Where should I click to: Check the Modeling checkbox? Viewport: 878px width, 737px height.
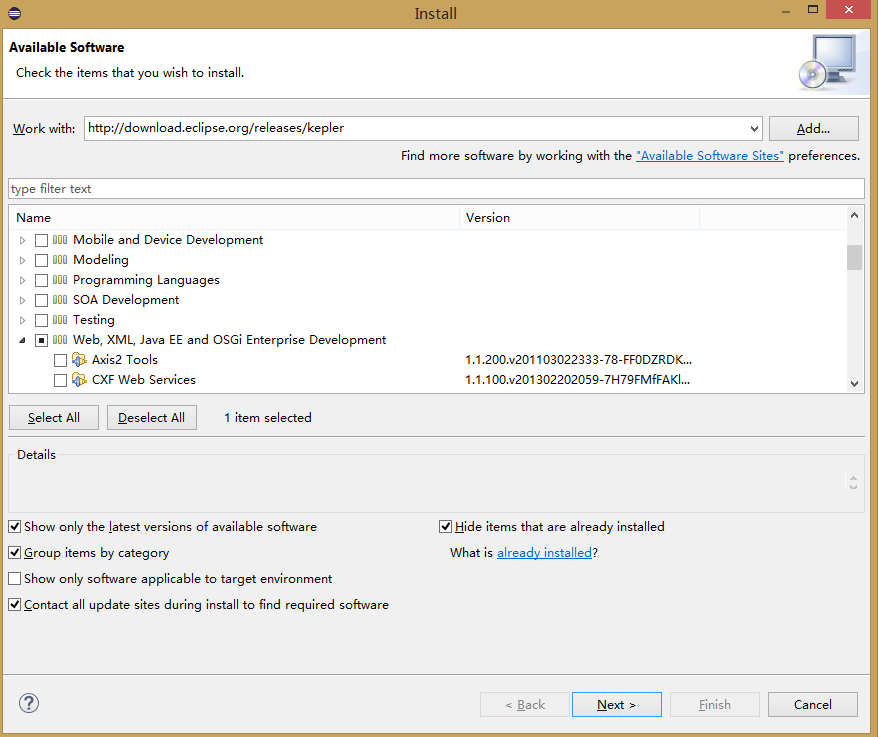41,260
